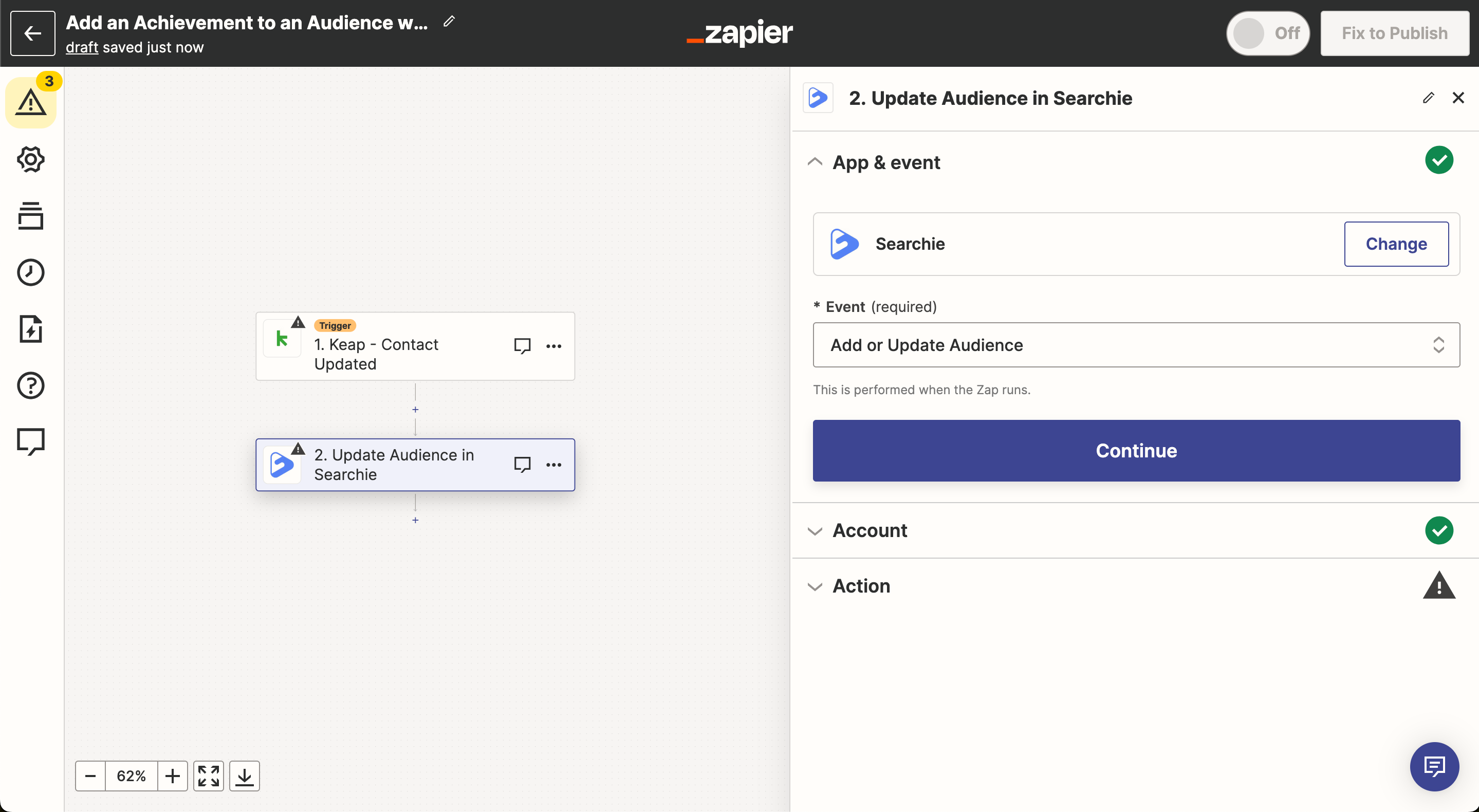Image resolution: width=1479 pixels, height=812 pixels.
Task: Open the Zap details lightning-file icon
Action: tap(31, 328)
